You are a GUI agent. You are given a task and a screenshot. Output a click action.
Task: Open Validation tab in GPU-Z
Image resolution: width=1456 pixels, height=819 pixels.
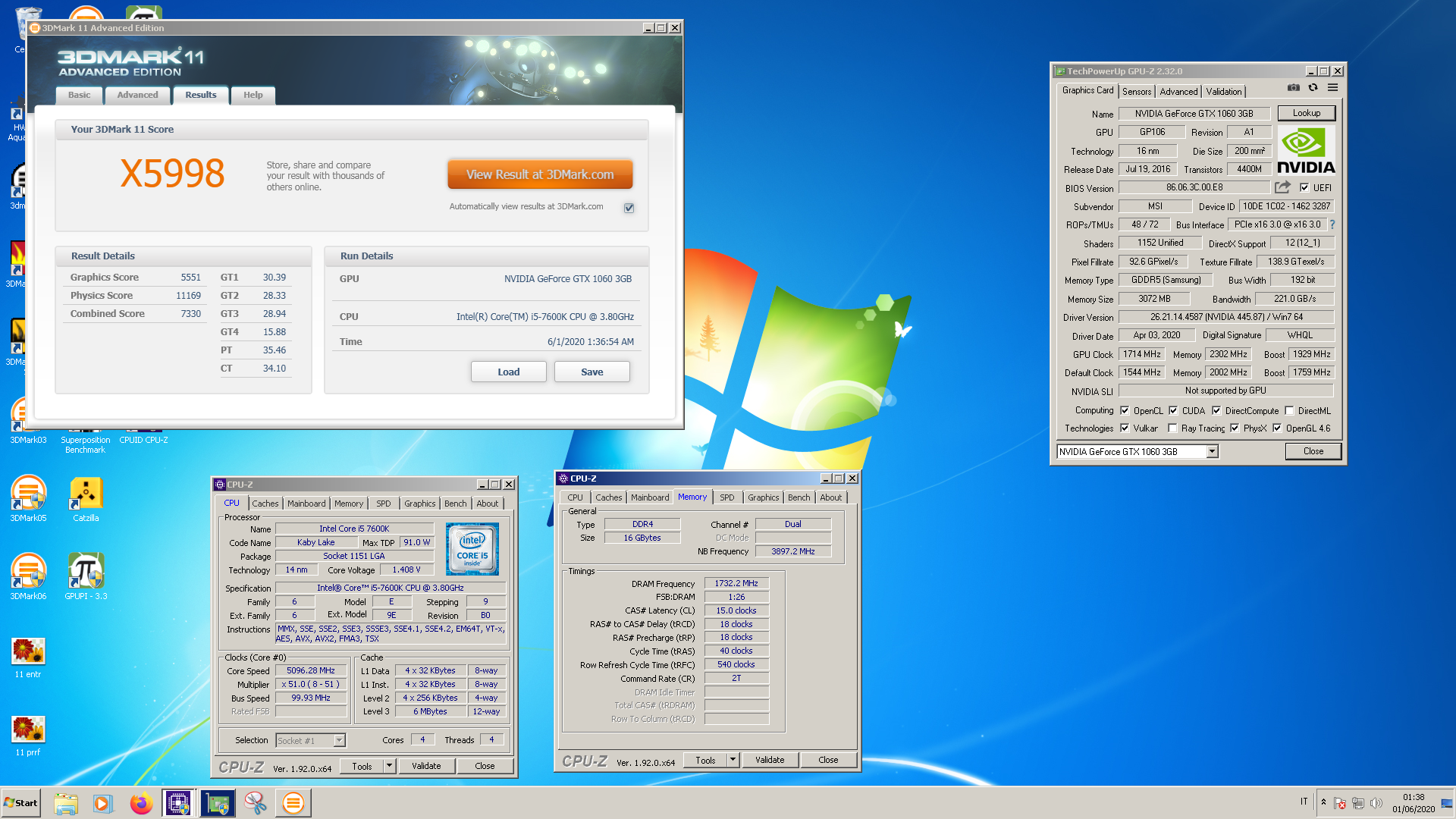coord(1224,91)
